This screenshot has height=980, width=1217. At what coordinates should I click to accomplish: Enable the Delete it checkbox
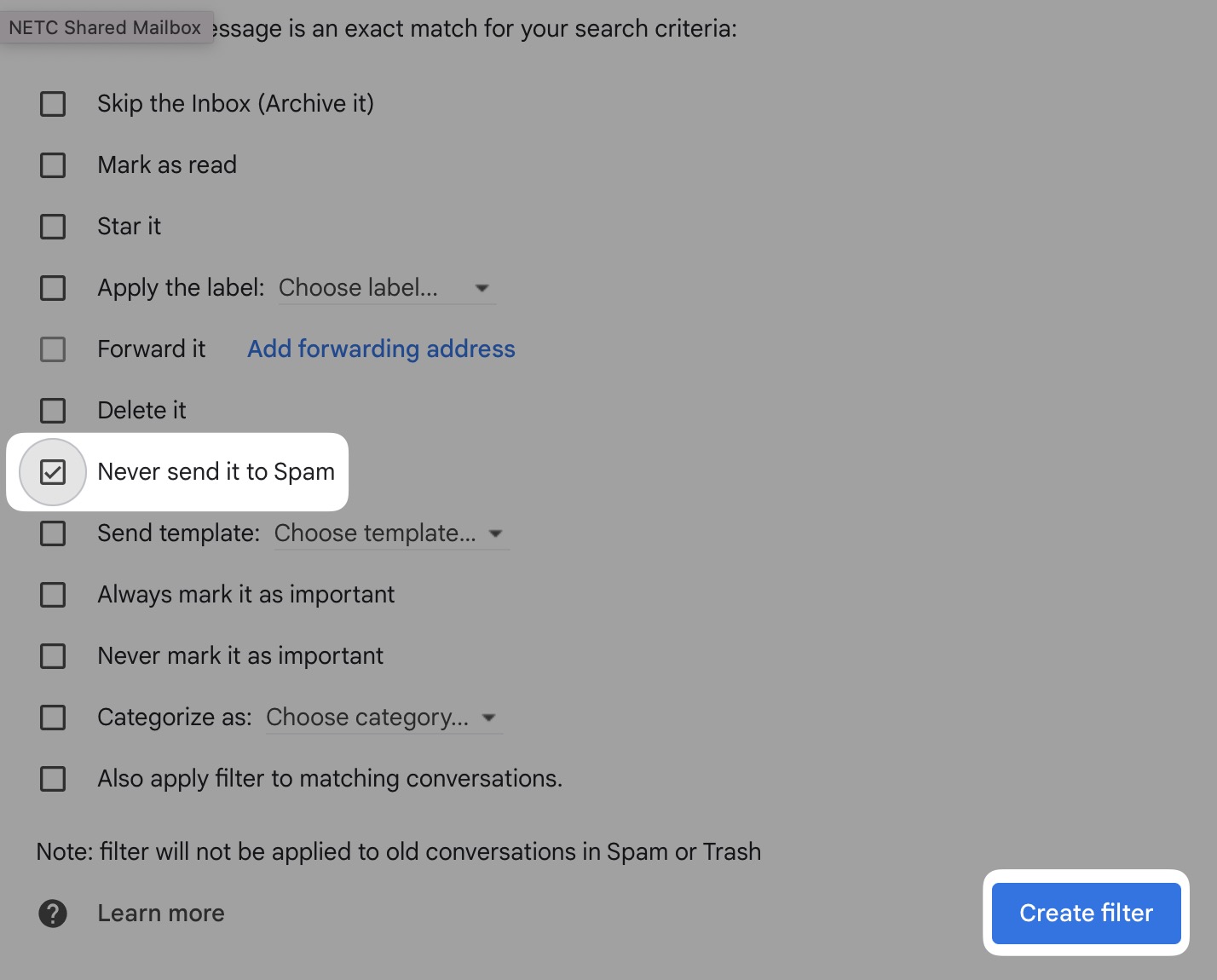pos(53,411)
